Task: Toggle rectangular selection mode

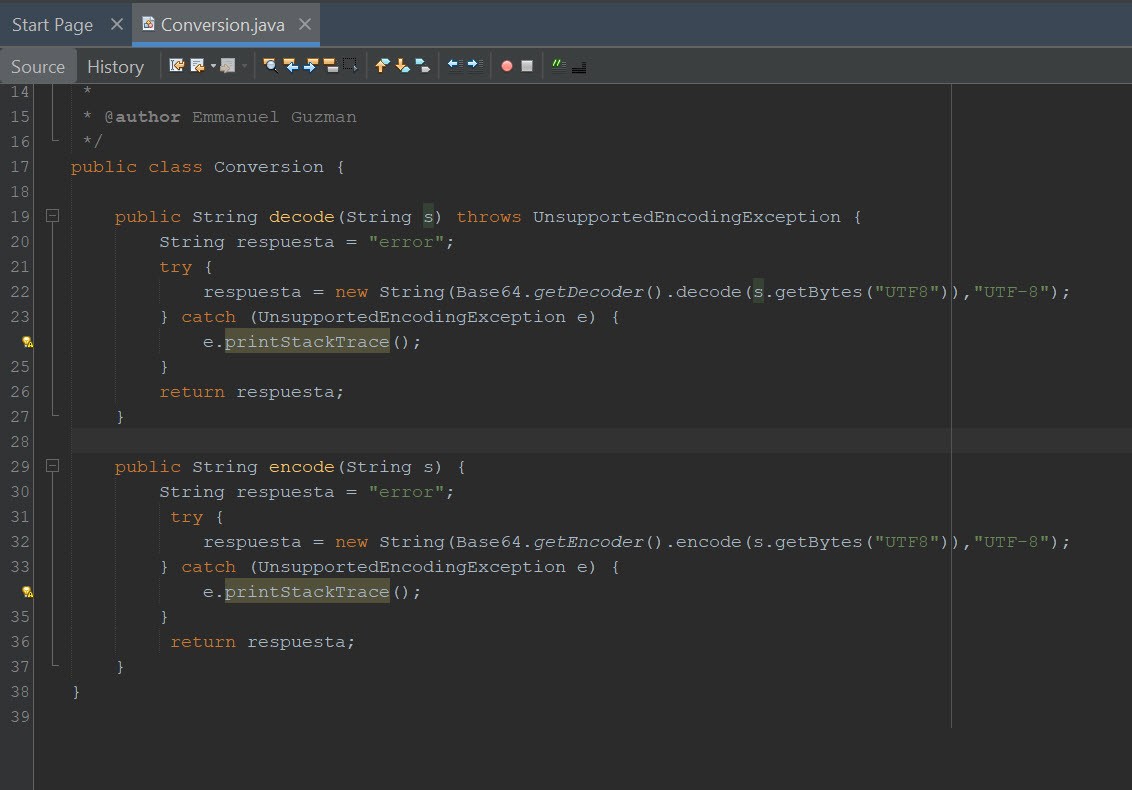Action: (x=347, y=64)
